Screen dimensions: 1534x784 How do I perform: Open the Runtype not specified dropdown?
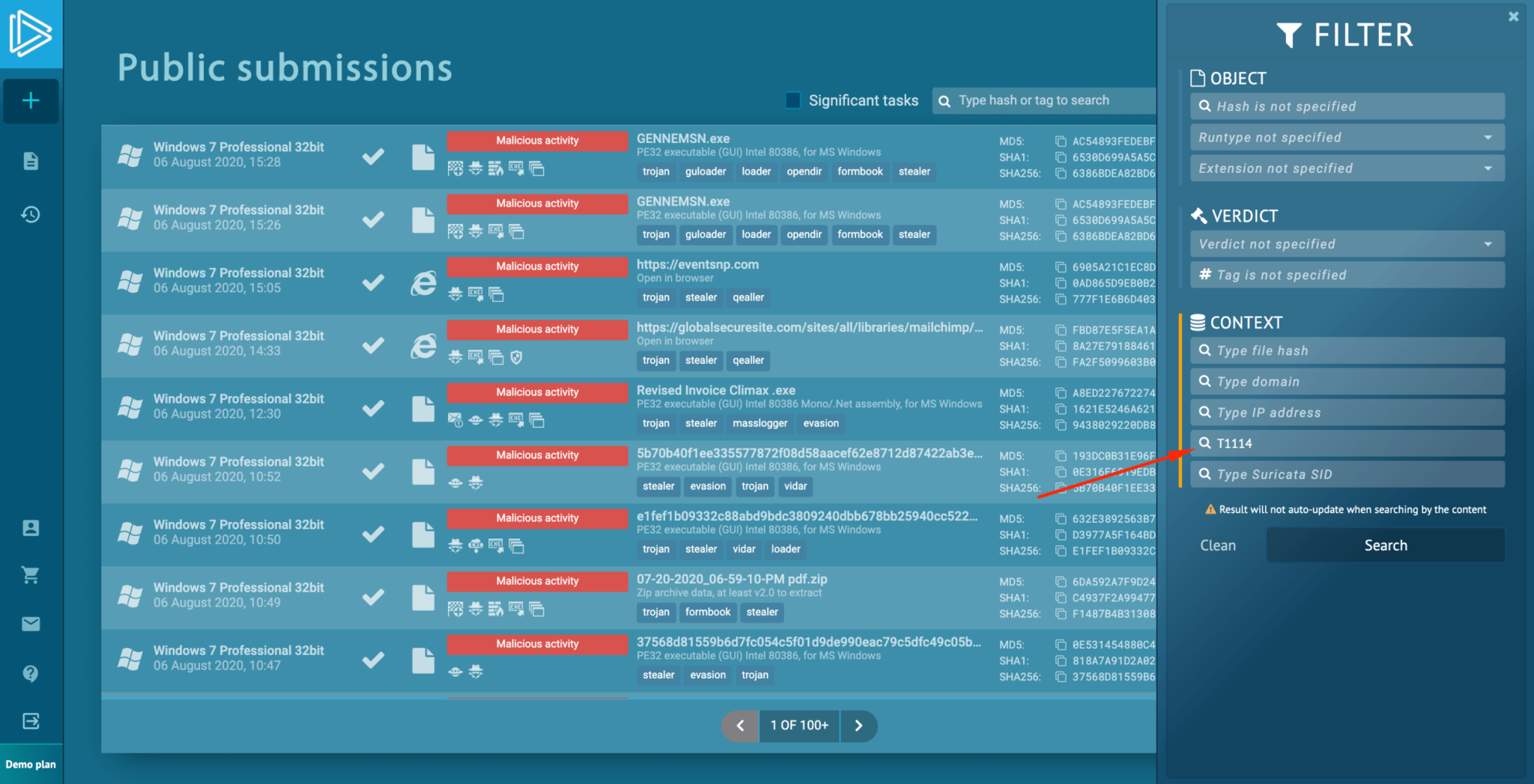1346,137
